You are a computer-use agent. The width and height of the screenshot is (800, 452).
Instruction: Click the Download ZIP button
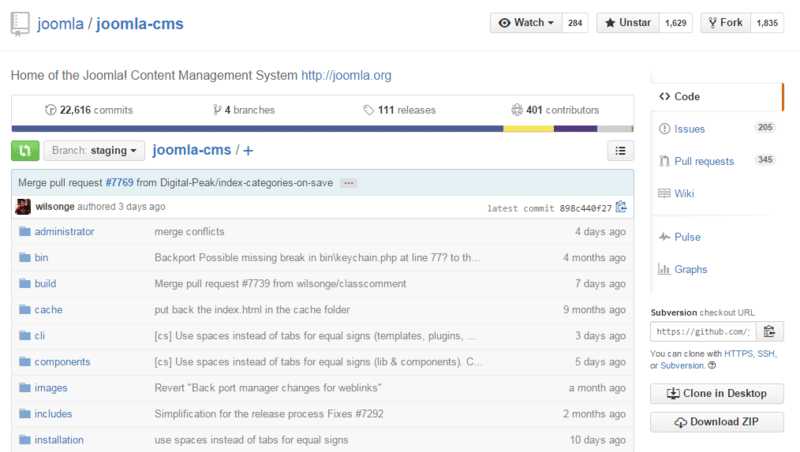pos(717,422)
